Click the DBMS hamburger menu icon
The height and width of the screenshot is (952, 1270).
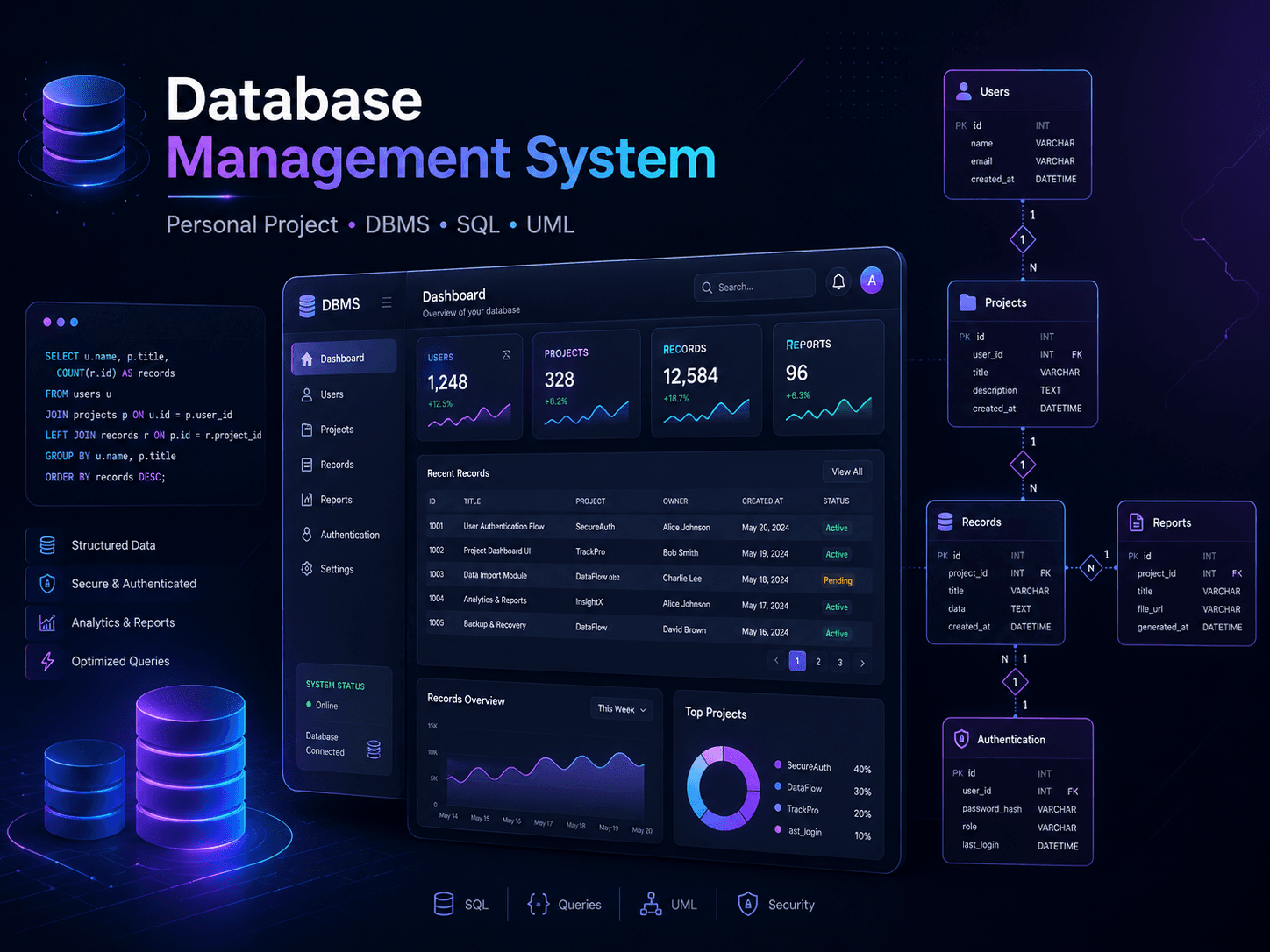[x=387, y=302]
